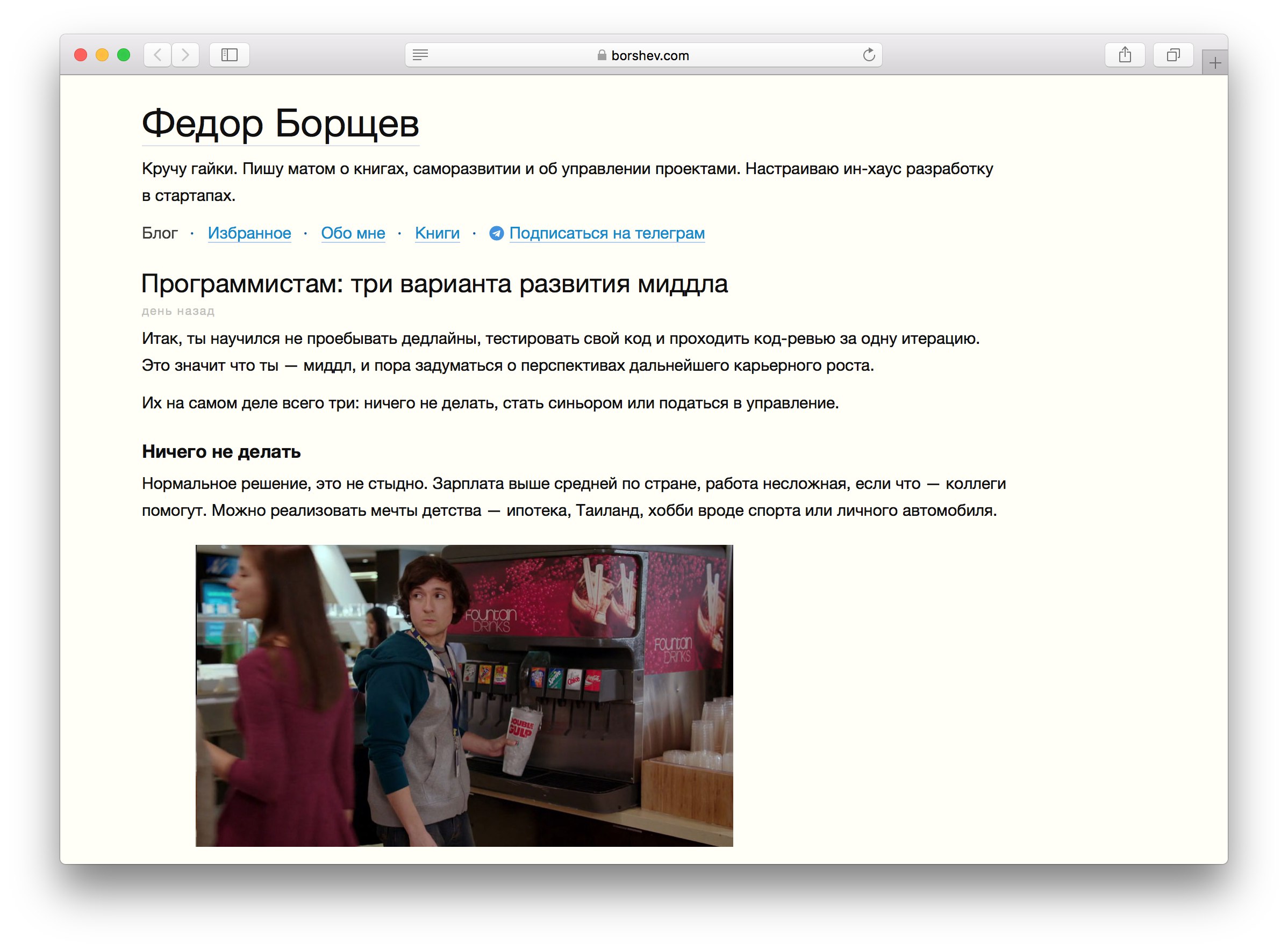Go forward with Safari's forward arrow
This screenshot has width=1288, height=950.
pyautogui.click(x=185, y=55)
